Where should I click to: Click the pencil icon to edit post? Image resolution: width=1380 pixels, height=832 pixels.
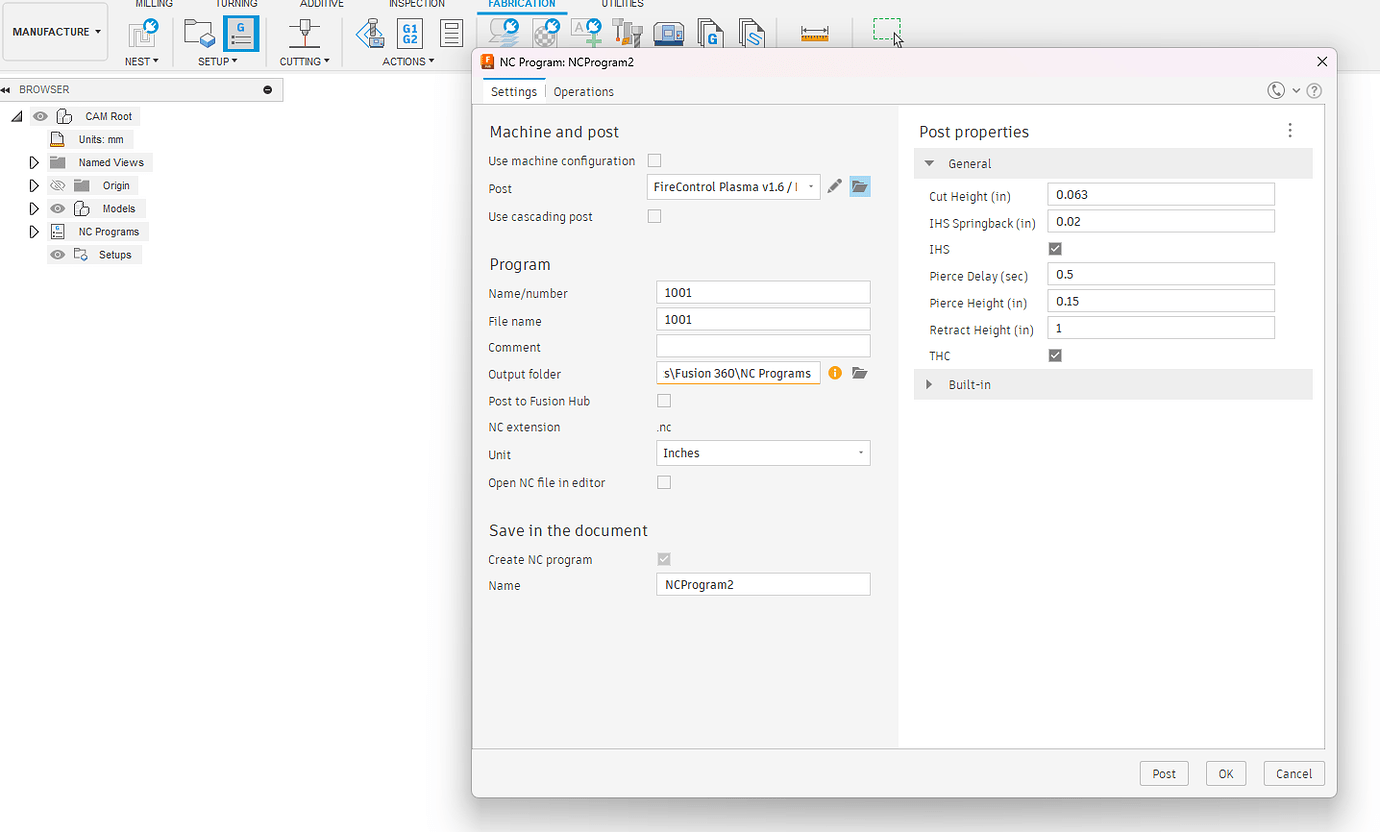click(x=835, y=187)
